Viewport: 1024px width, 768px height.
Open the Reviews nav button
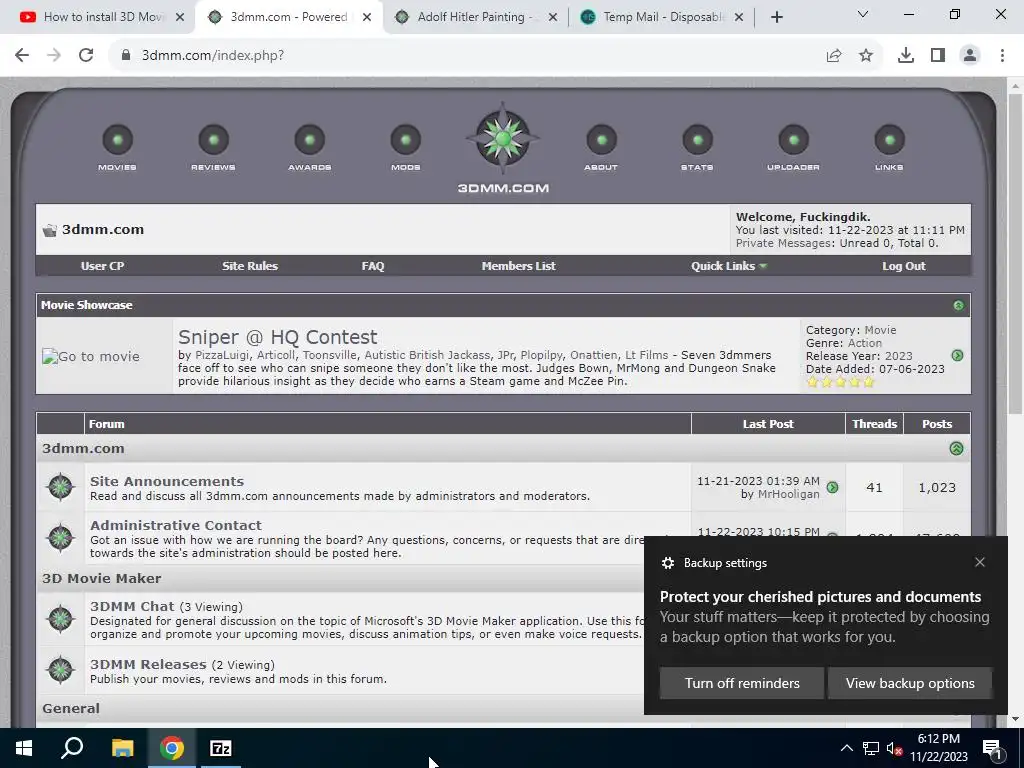click(x=214, y=147)
